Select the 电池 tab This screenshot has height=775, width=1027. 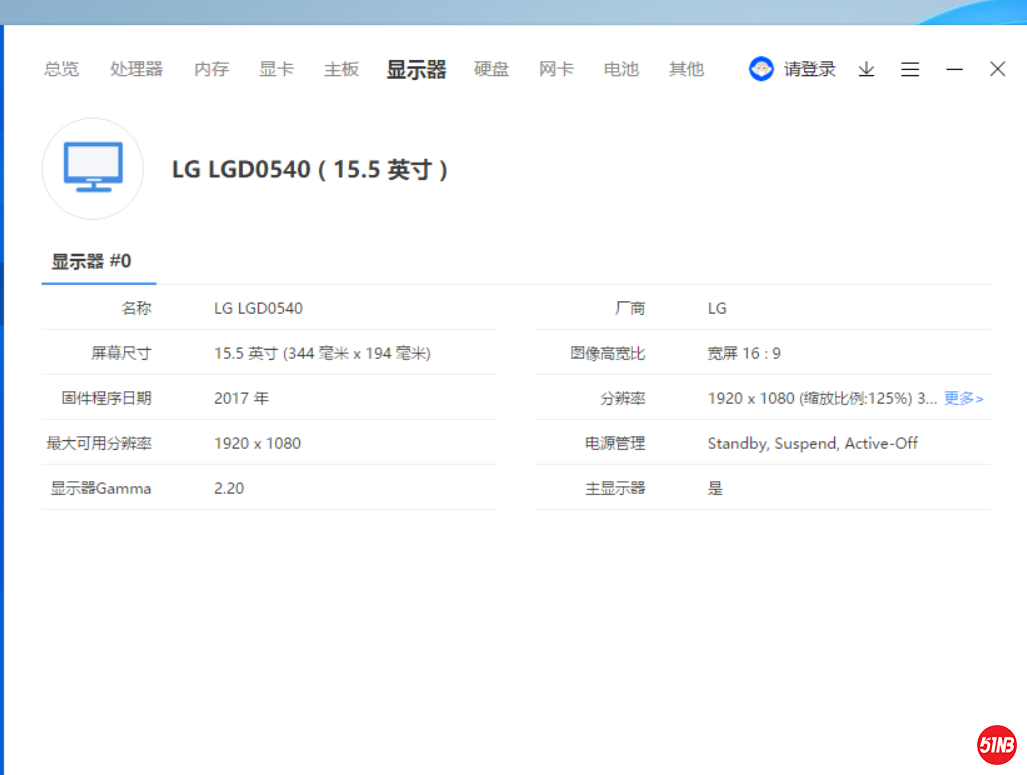(621, 69)
